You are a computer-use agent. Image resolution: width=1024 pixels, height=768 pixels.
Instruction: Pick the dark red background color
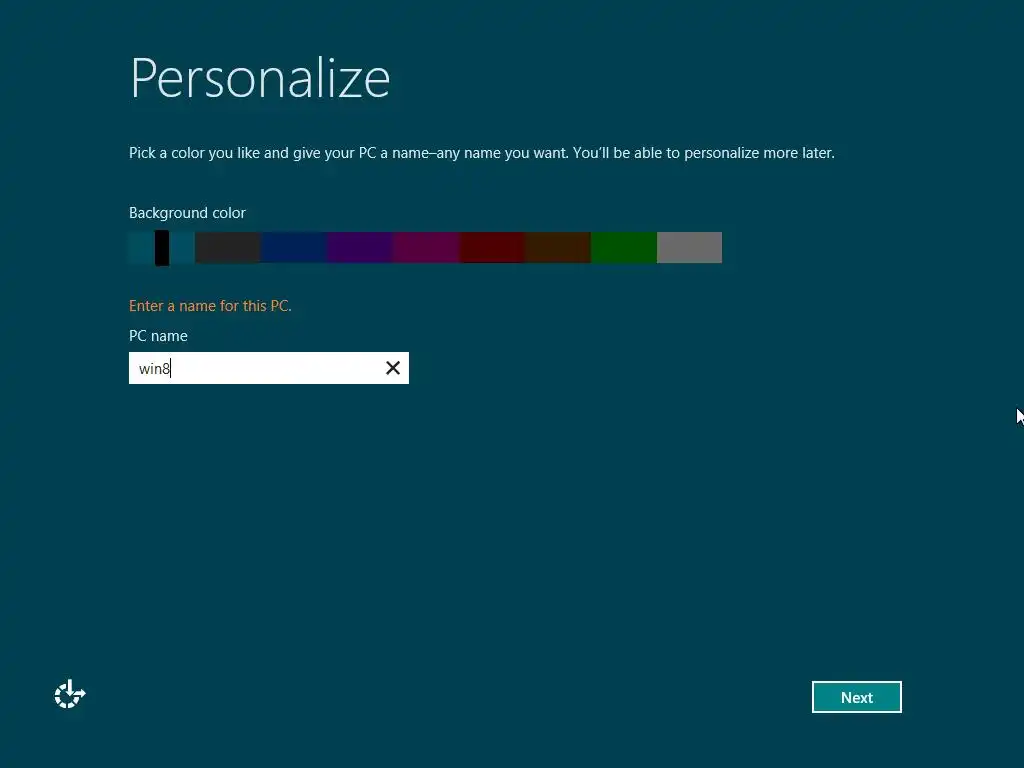[x=492, y=248]
